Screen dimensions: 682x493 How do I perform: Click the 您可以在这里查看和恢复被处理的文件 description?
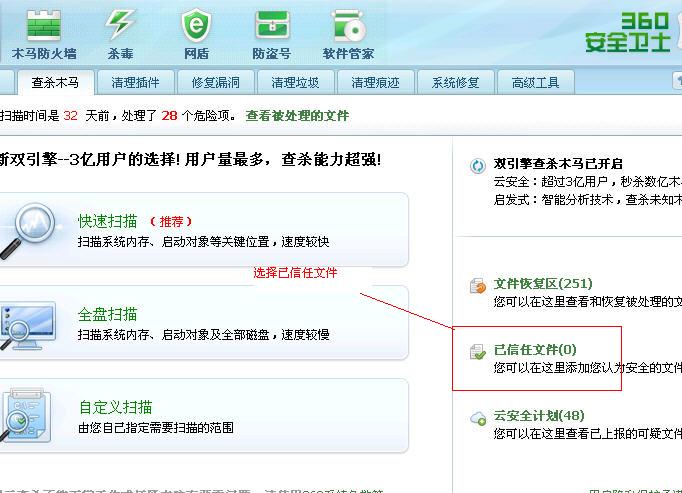point(588,302)
